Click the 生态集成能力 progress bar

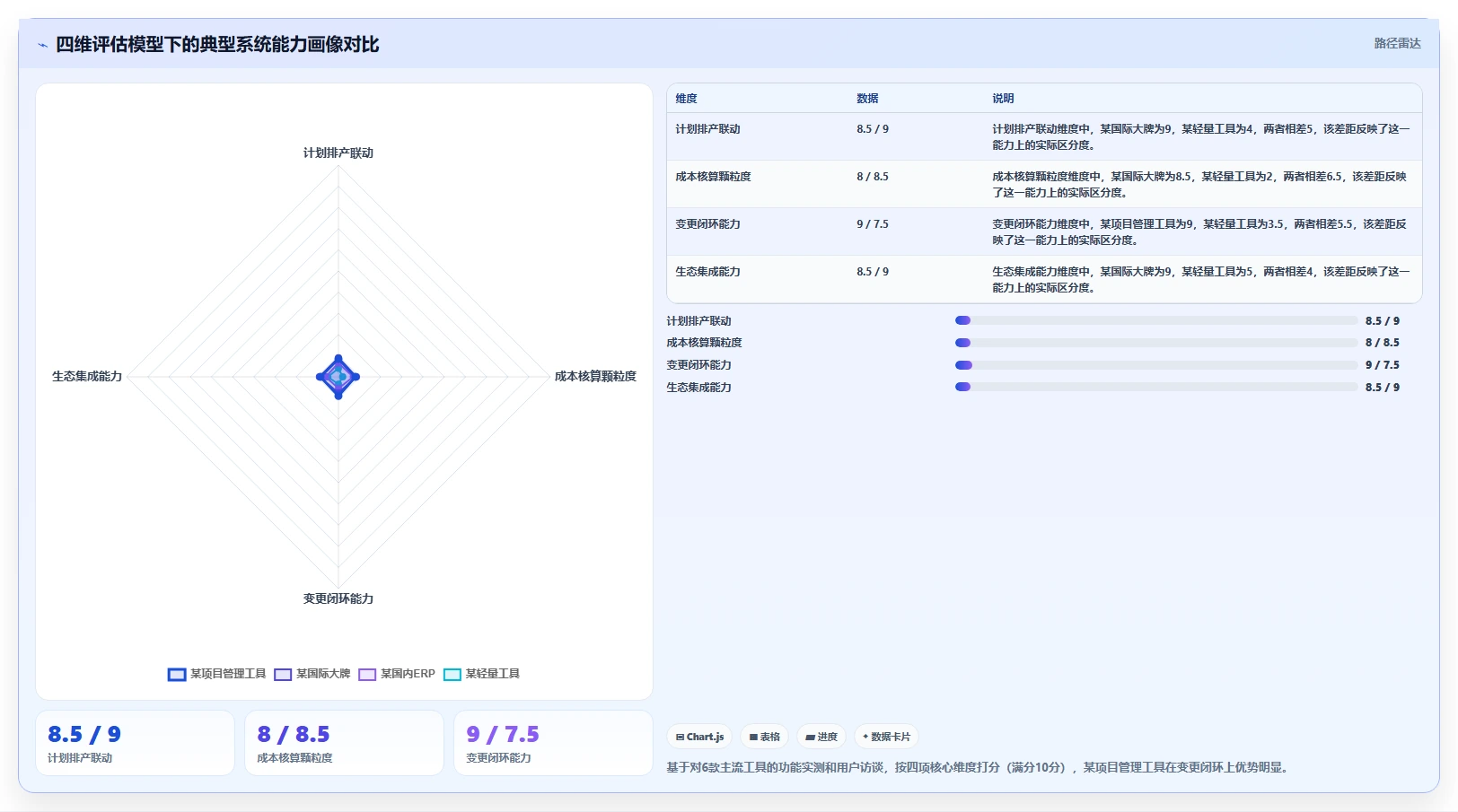1156,387
